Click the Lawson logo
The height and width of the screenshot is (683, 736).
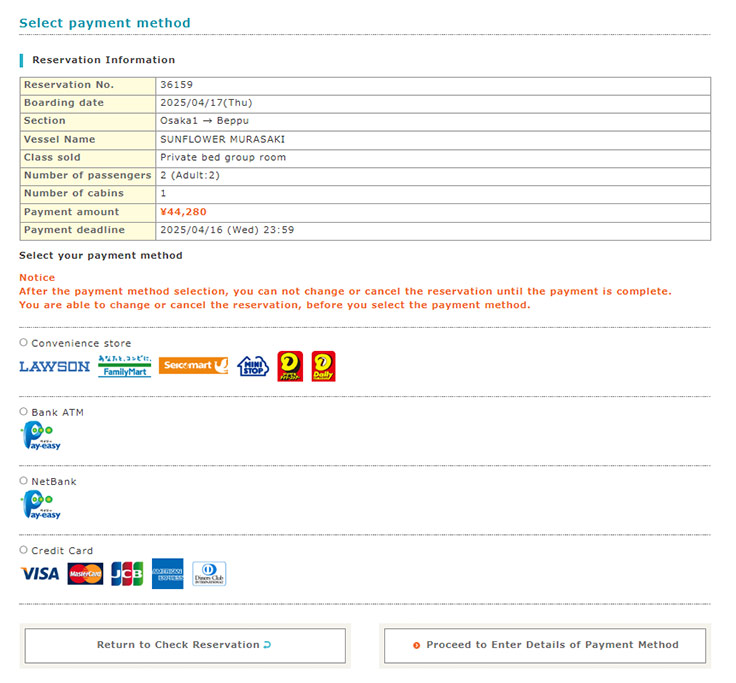pos(54,366)
